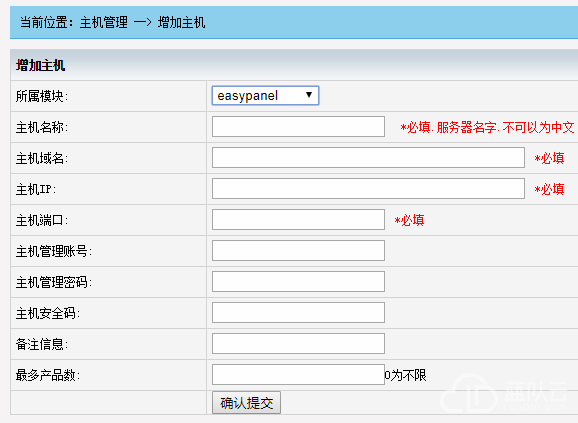This screenshot has height=423, width=578.
Task: Open the 所属模块 easypanel dropdown
Action: [265, 96]
